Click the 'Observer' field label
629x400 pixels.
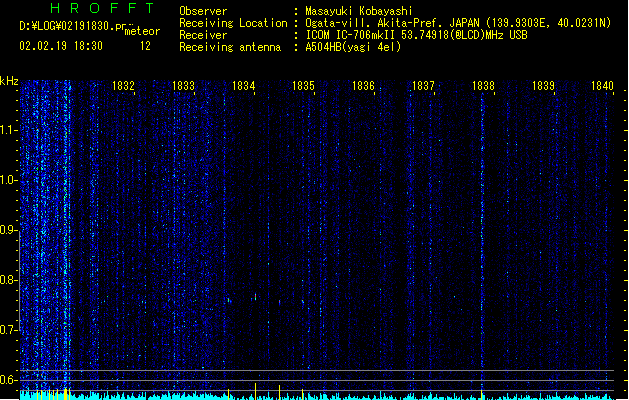click(x=203, y=11)
